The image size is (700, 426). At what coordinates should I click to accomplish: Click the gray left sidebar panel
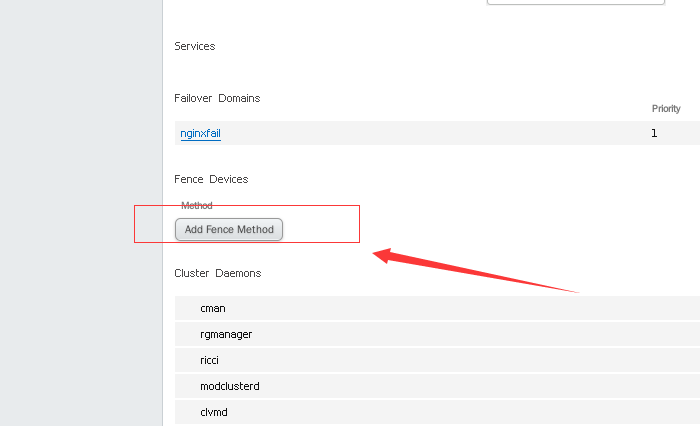coord(80,213)
